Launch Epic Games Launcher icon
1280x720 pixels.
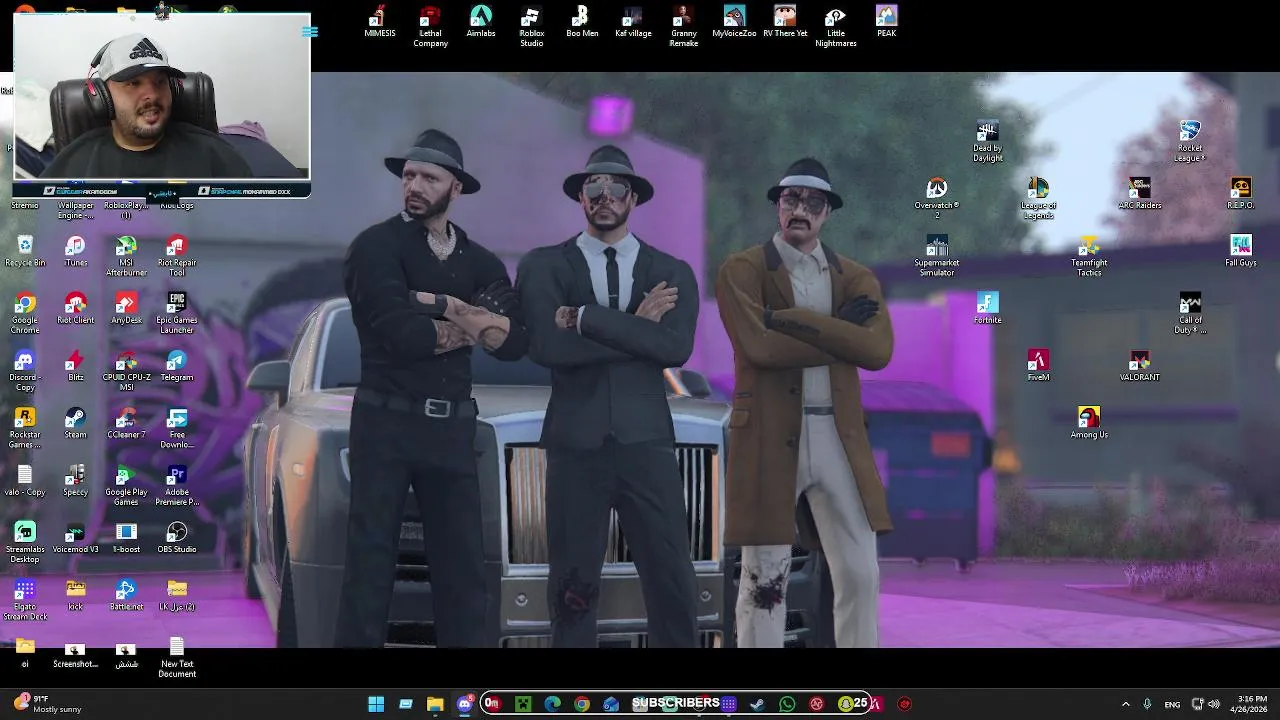(x=177, y=313)
